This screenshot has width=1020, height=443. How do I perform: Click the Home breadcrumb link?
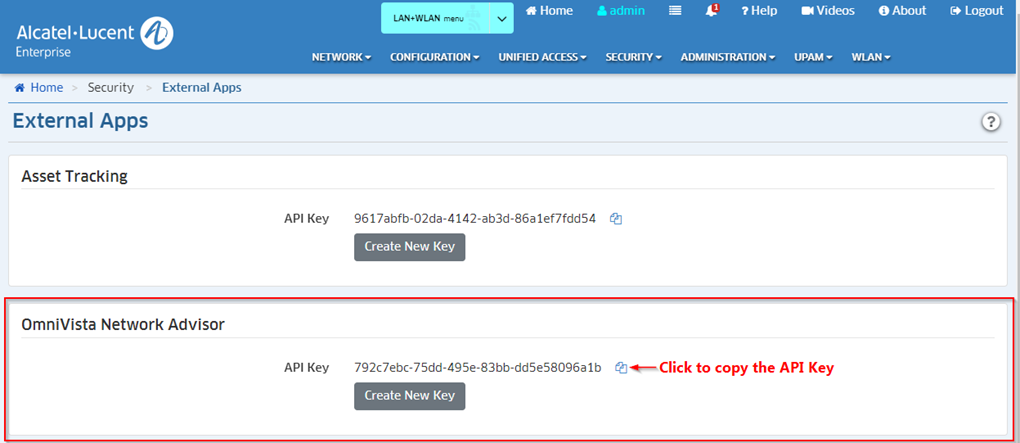pyautogui.click(x=39, y=88)
